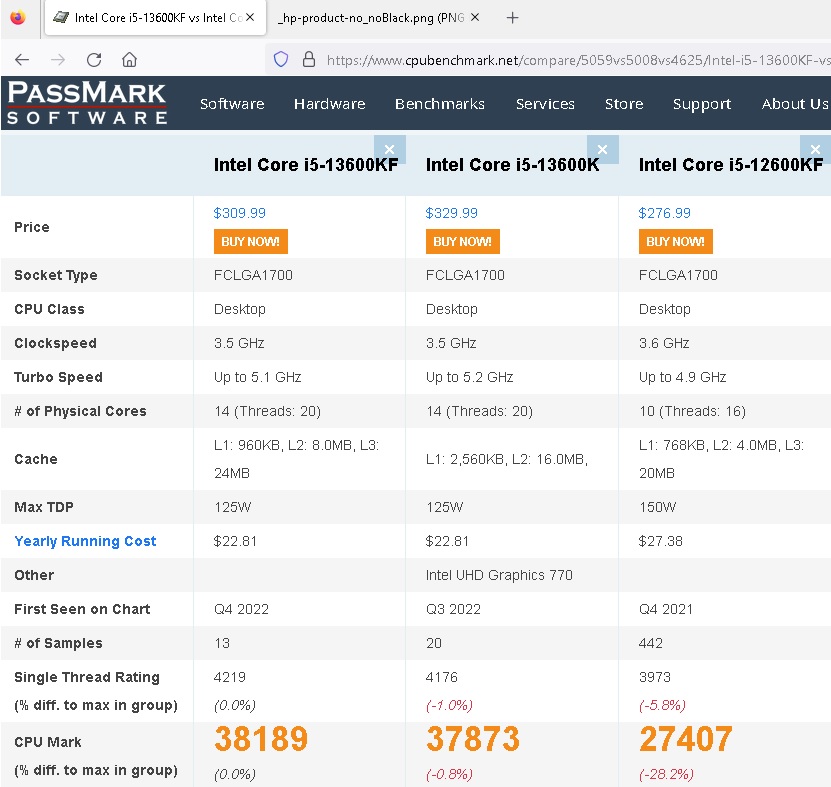Viewport: 831px width, 787px height.
Task: Open the Store menu
Action: [624, 104]
